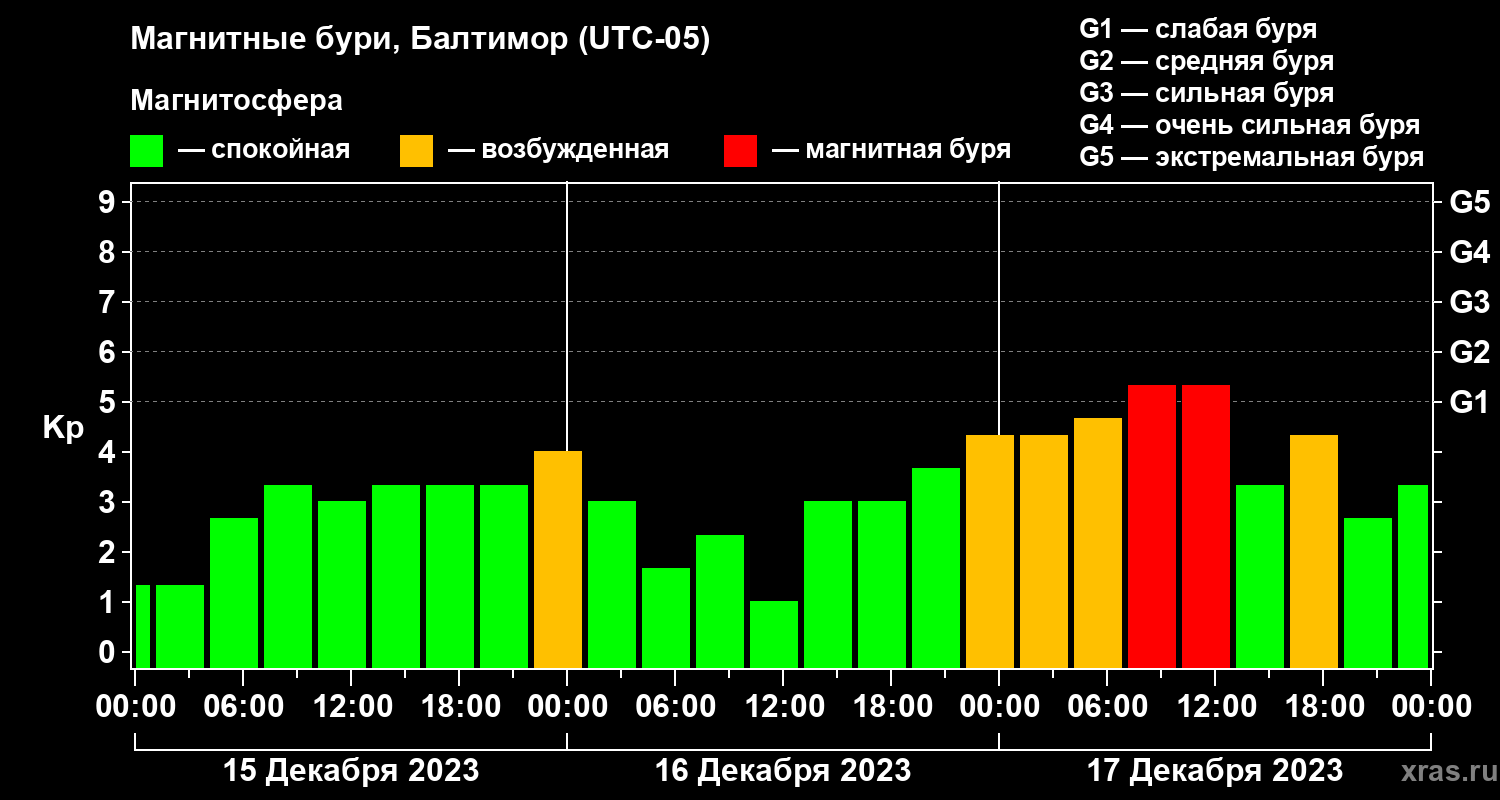Screen dimensions: 1500x800
Task: Click the narrow green bar at chart start
Action: 142,626
